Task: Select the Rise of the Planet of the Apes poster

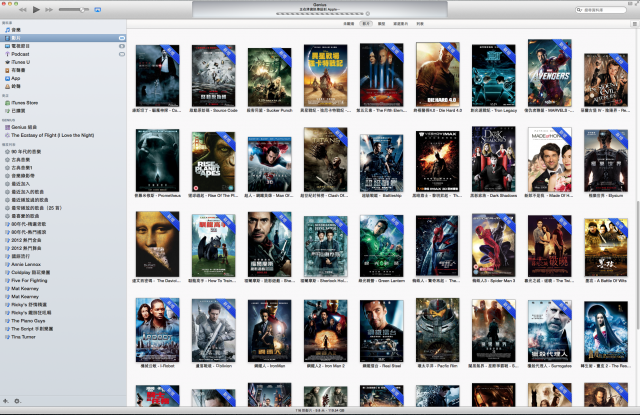Action: 213,162
